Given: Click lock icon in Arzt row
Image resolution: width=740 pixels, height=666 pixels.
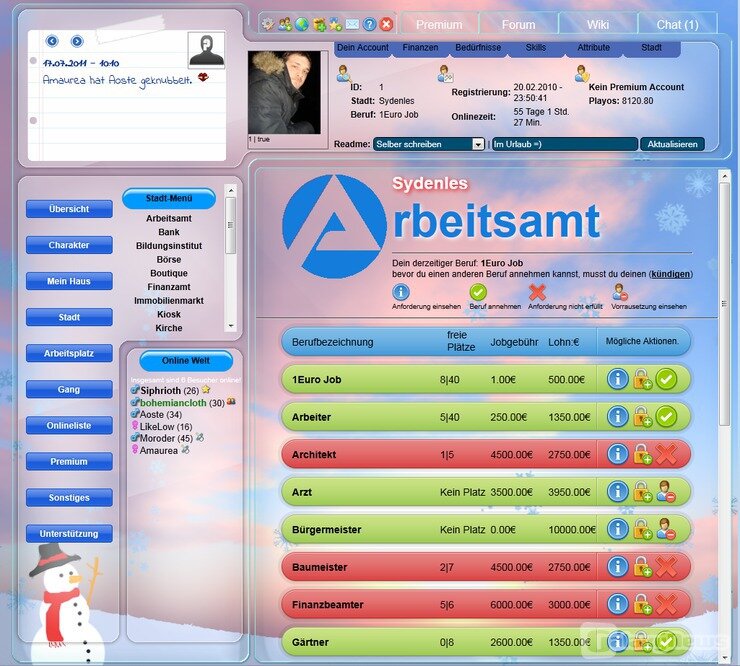Looking at the screenshot, I should [642, 492].
